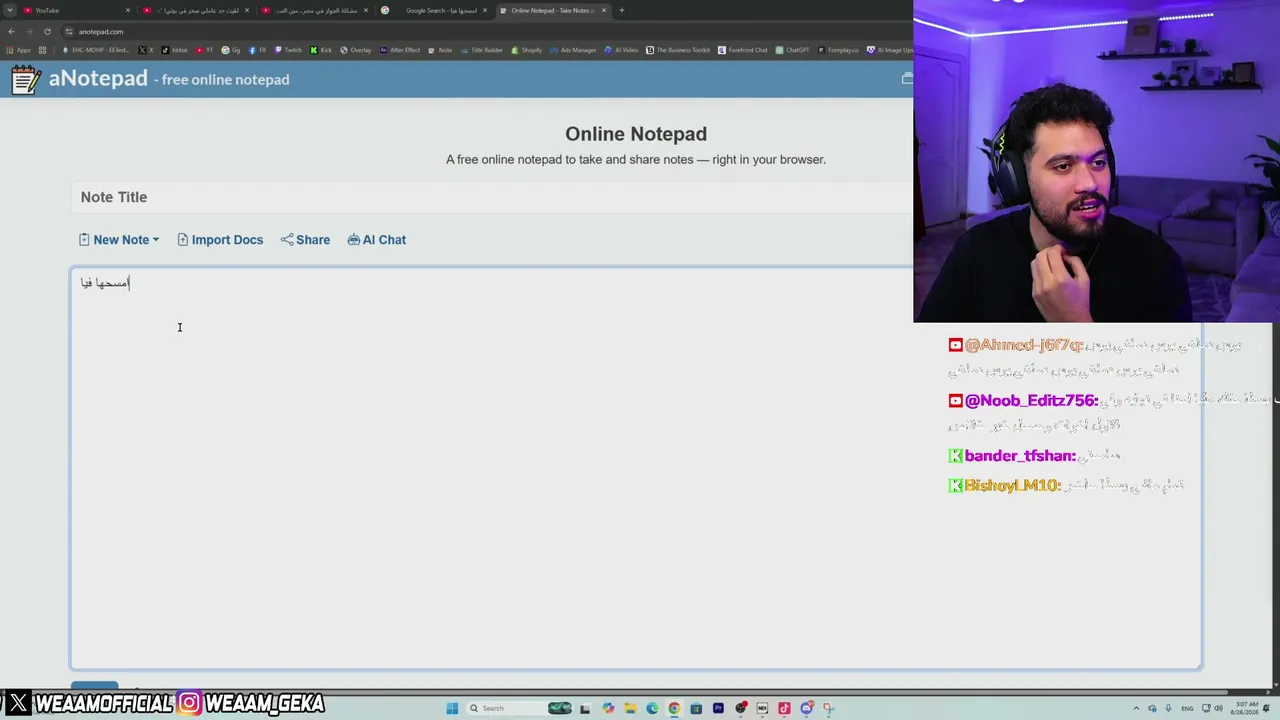The image size is (1280, 720).
Task: Open the clock and date panel
Action: click(x=1245, y=708)
